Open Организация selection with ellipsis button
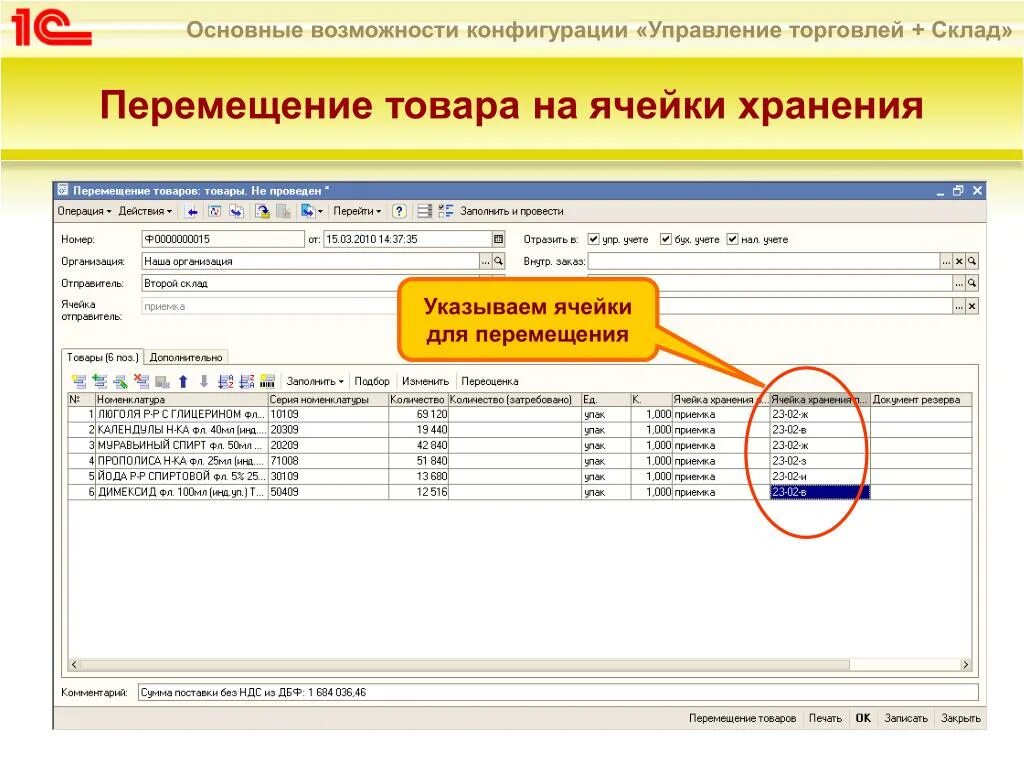 [485, 261]
